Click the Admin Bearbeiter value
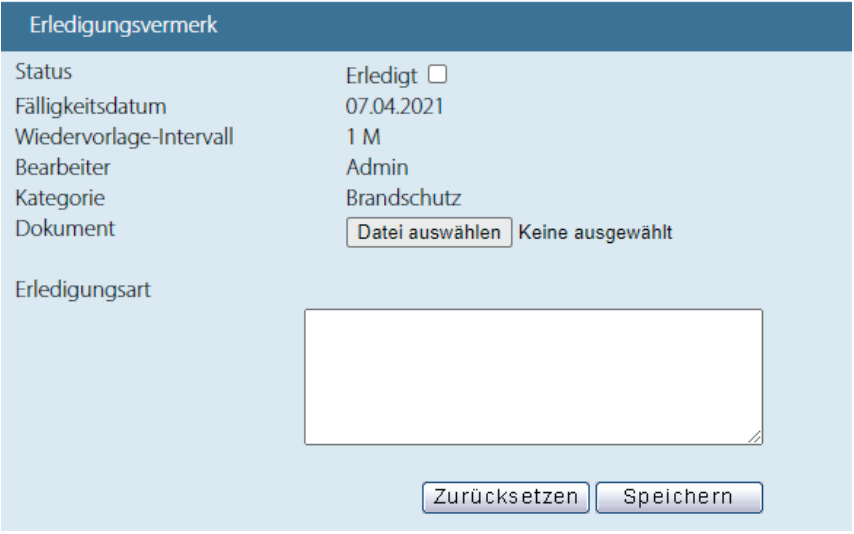The width and height of the screenshot is (854, 534). point(377,167)
